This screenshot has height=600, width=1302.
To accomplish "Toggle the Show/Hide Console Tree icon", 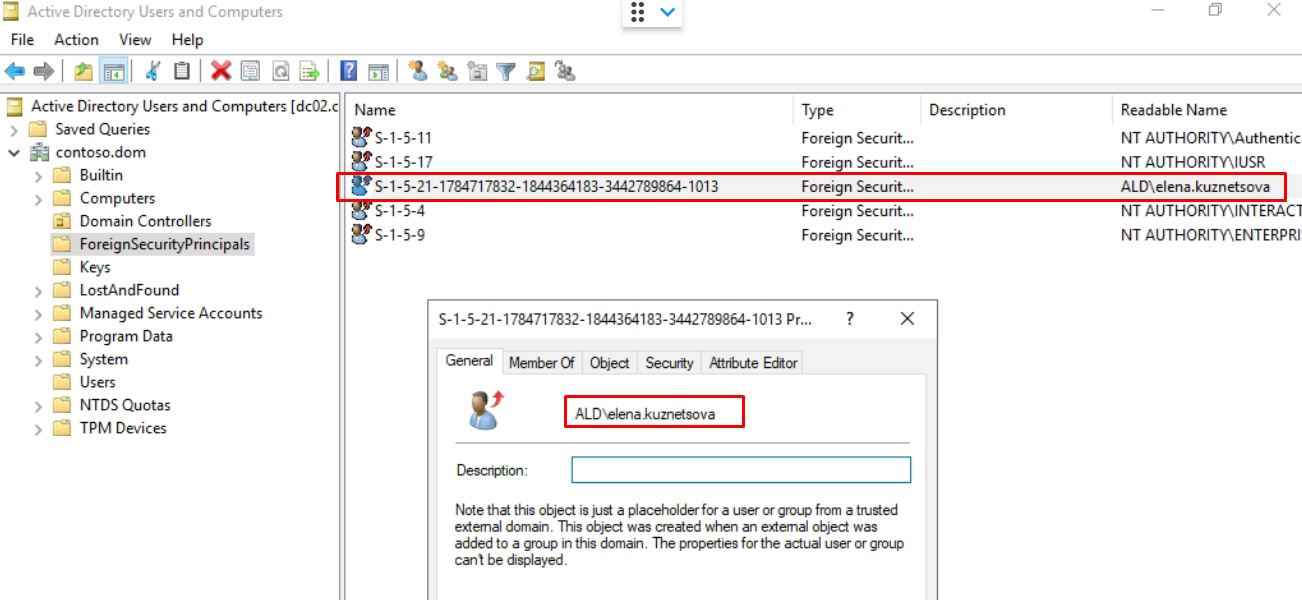I will point(114,71).
